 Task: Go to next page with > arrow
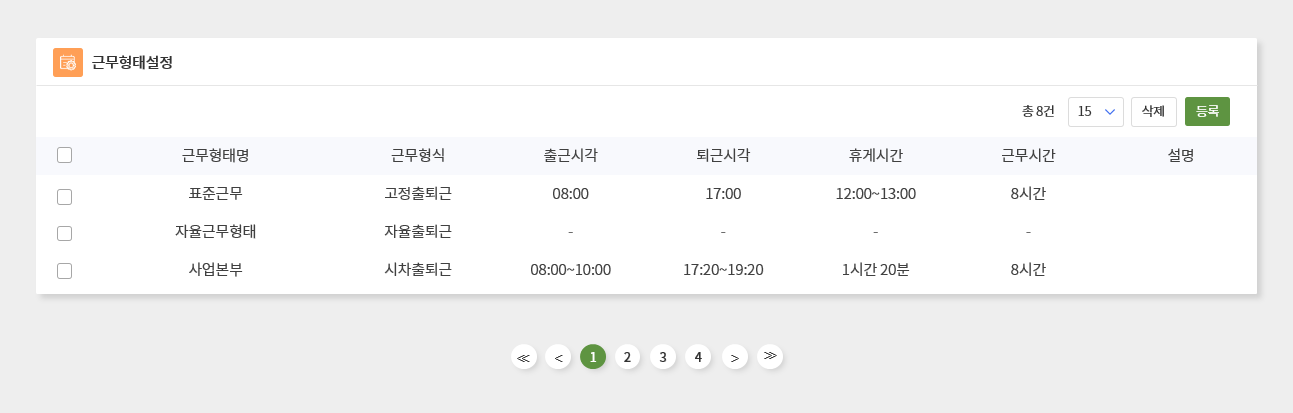click(x=735, y=357)
